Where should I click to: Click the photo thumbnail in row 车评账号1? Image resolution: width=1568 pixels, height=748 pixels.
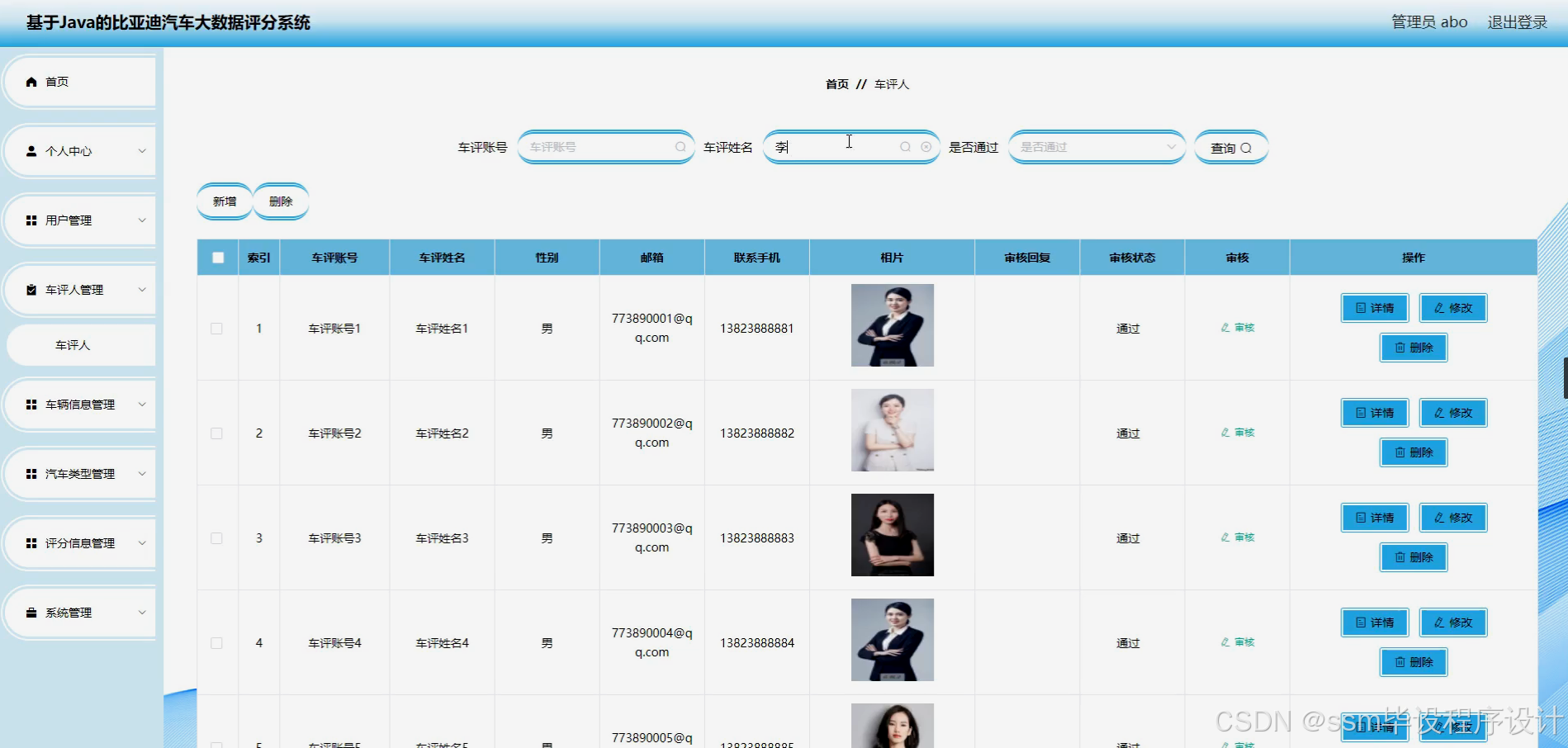pyautogui.click(x=893, y=325)
